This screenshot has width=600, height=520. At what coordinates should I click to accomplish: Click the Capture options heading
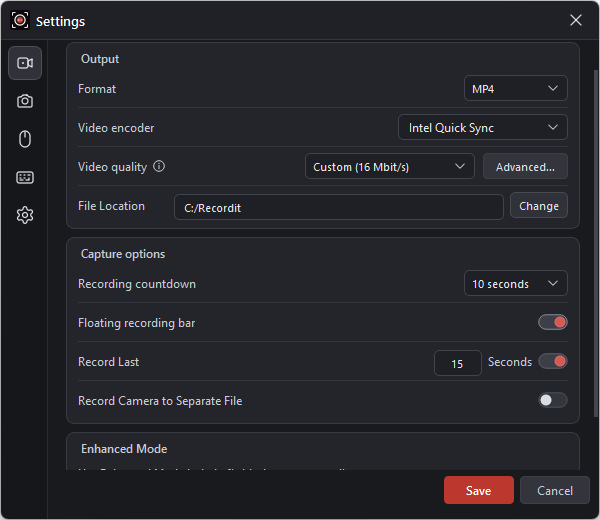point(123,254)
